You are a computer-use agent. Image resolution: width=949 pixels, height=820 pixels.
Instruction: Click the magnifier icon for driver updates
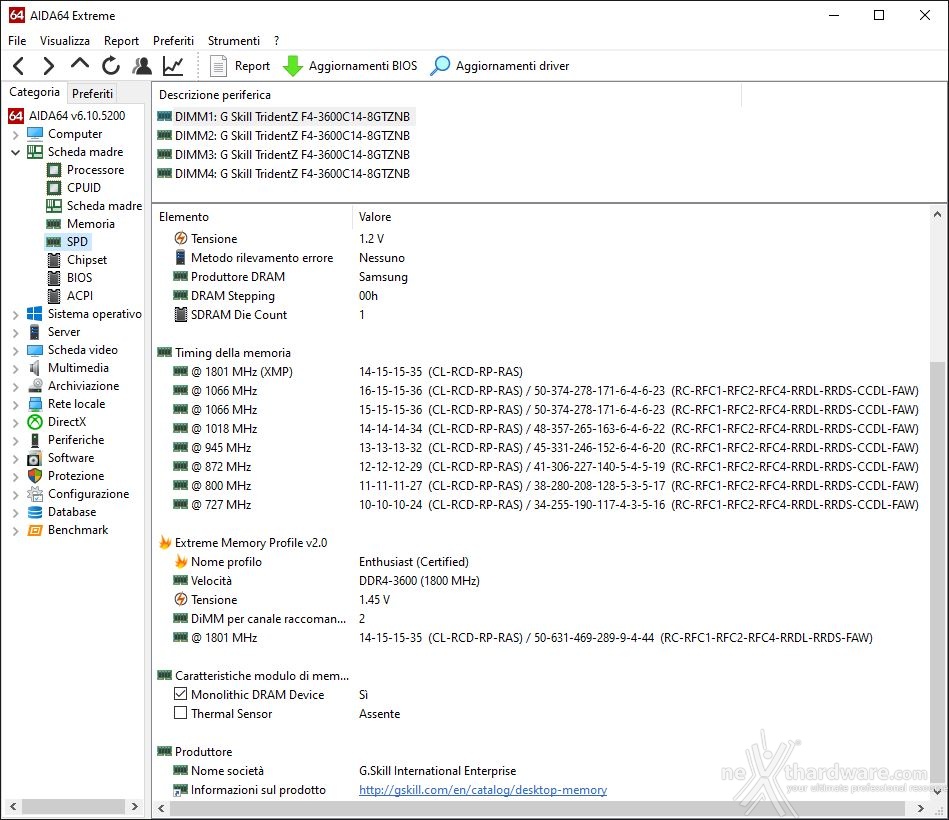pyautogui.click(x=440, y=65)
